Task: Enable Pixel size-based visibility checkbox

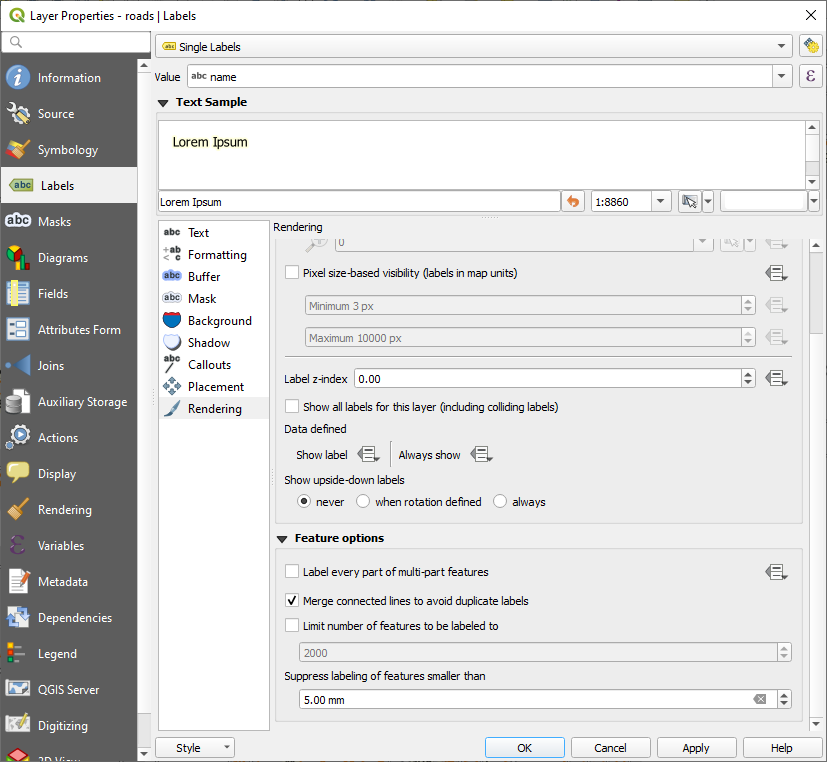Action: (292, 272)
